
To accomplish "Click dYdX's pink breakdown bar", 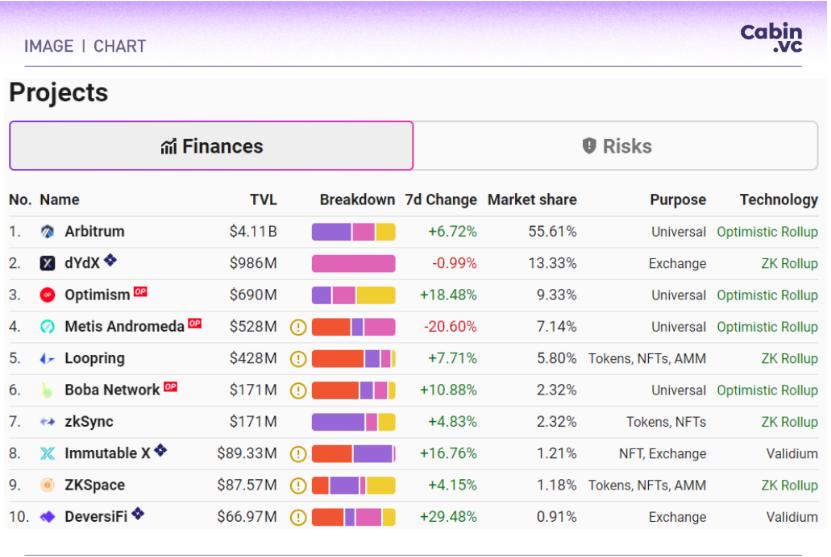I will 353,264.
